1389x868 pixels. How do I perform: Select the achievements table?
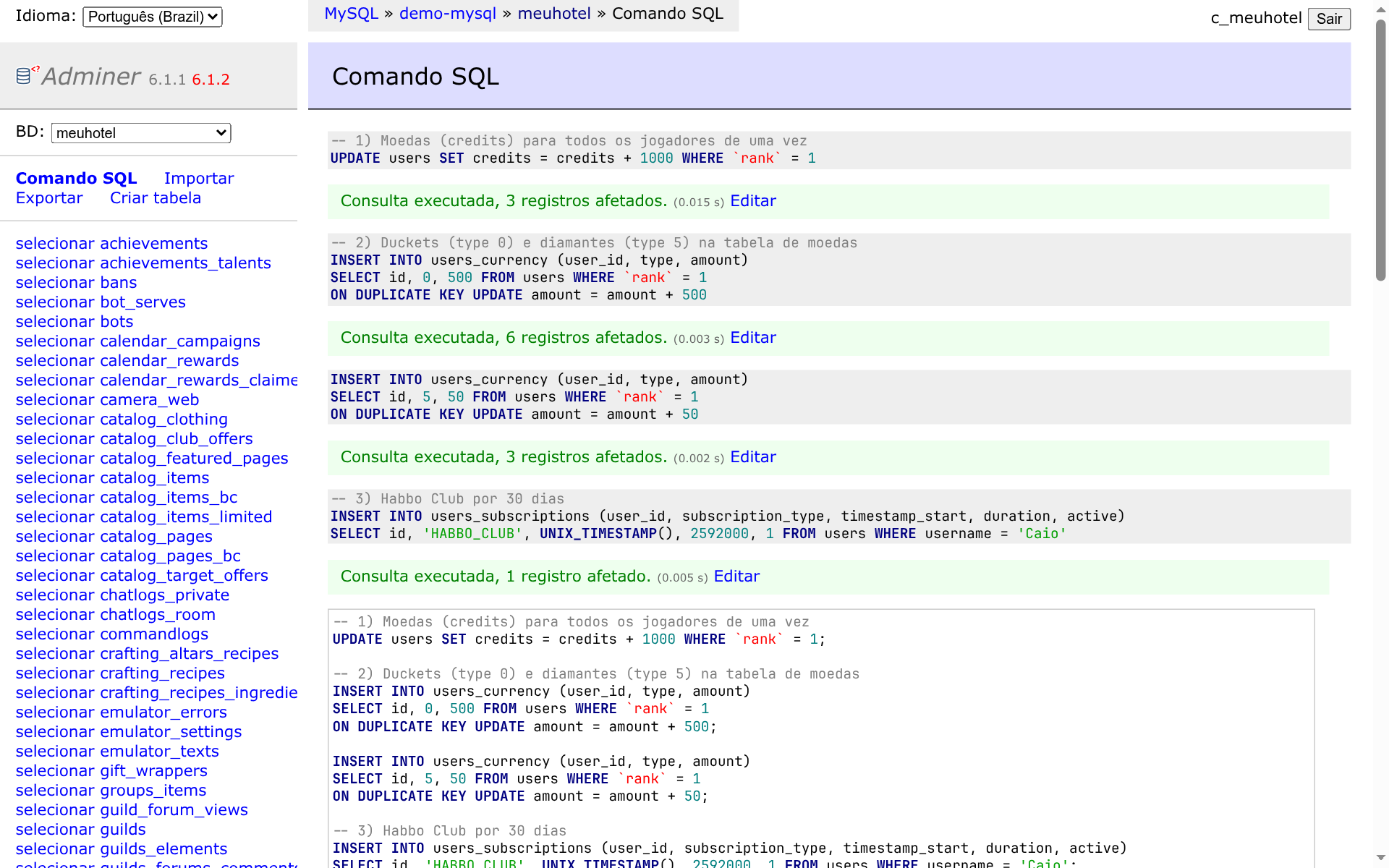pyautogui.click(x=111, y=243)
